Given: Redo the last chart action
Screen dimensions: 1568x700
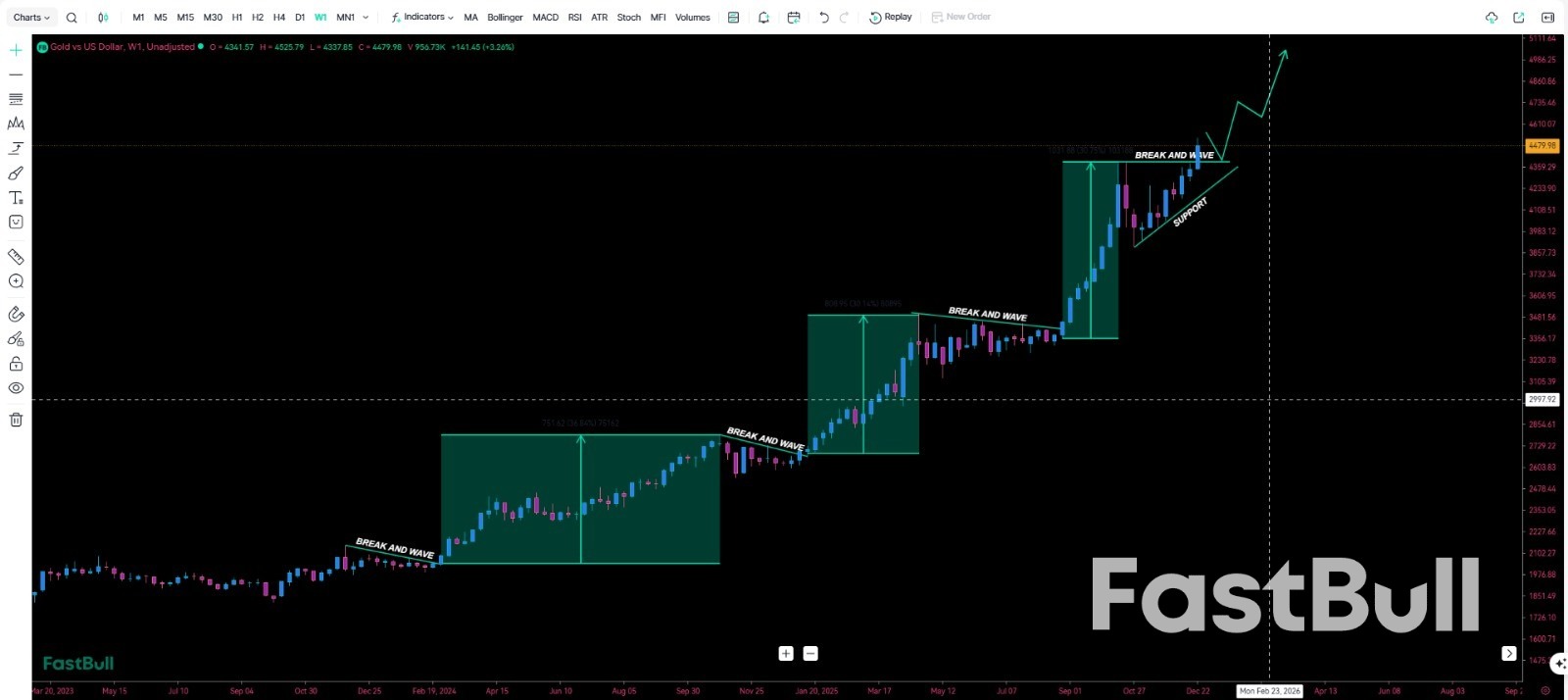Looking at the screenshot, I should tap(844, 17).
